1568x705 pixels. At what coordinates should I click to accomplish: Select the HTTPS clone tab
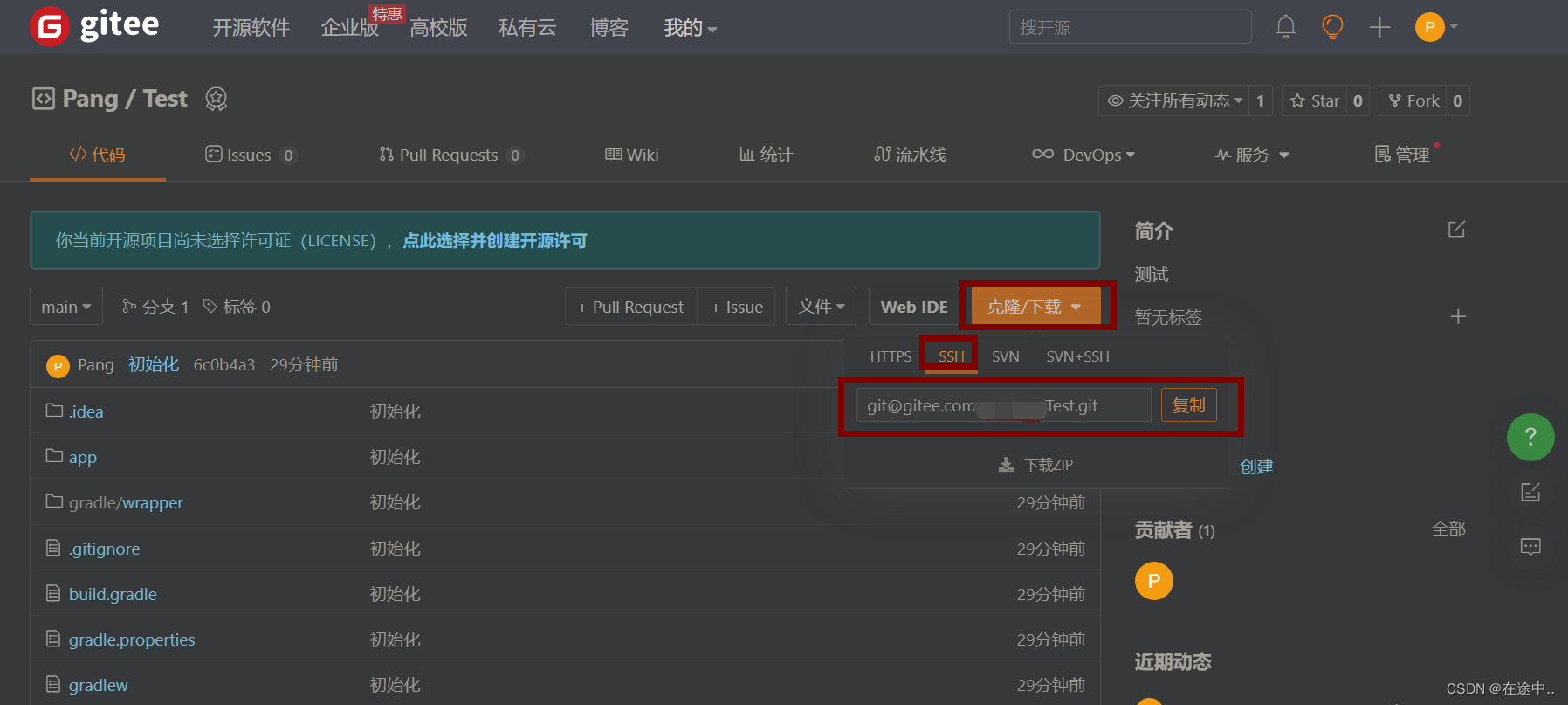point(891,356)
